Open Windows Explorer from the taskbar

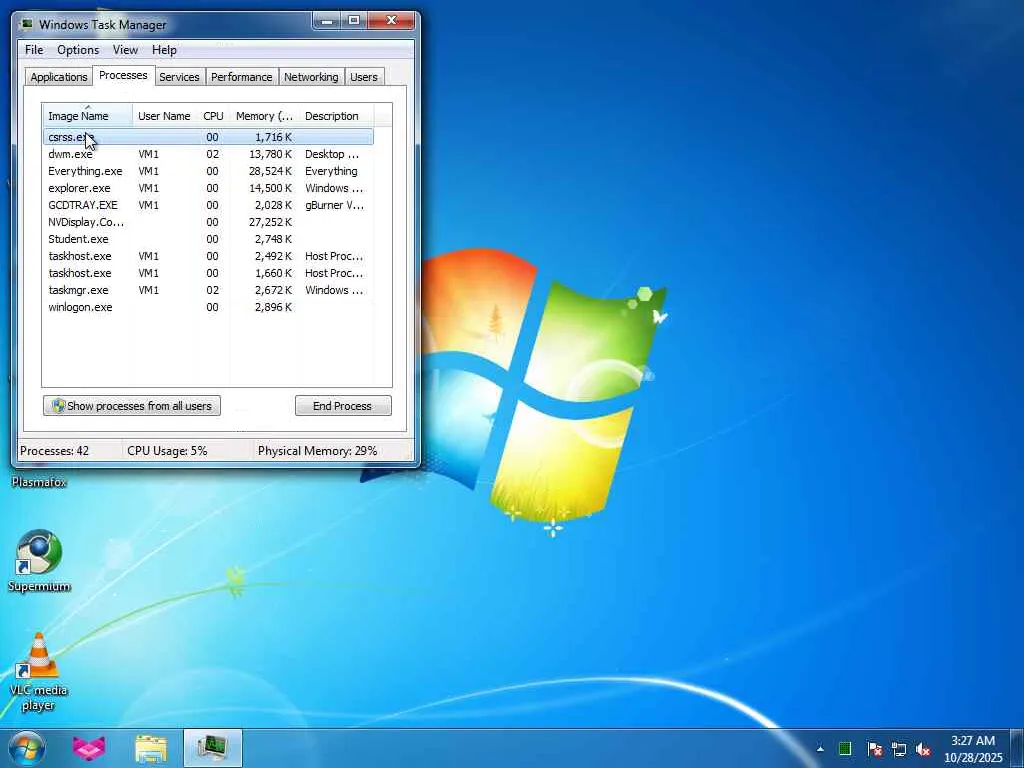(151, 748)
